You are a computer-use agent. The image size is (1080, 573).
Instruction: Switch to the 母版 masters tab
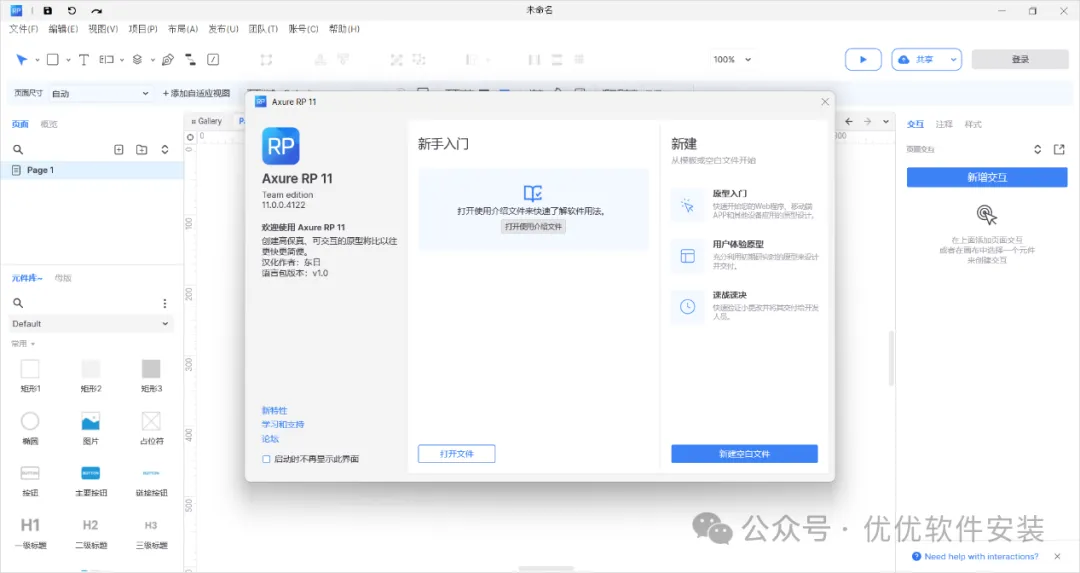(63, 278)
